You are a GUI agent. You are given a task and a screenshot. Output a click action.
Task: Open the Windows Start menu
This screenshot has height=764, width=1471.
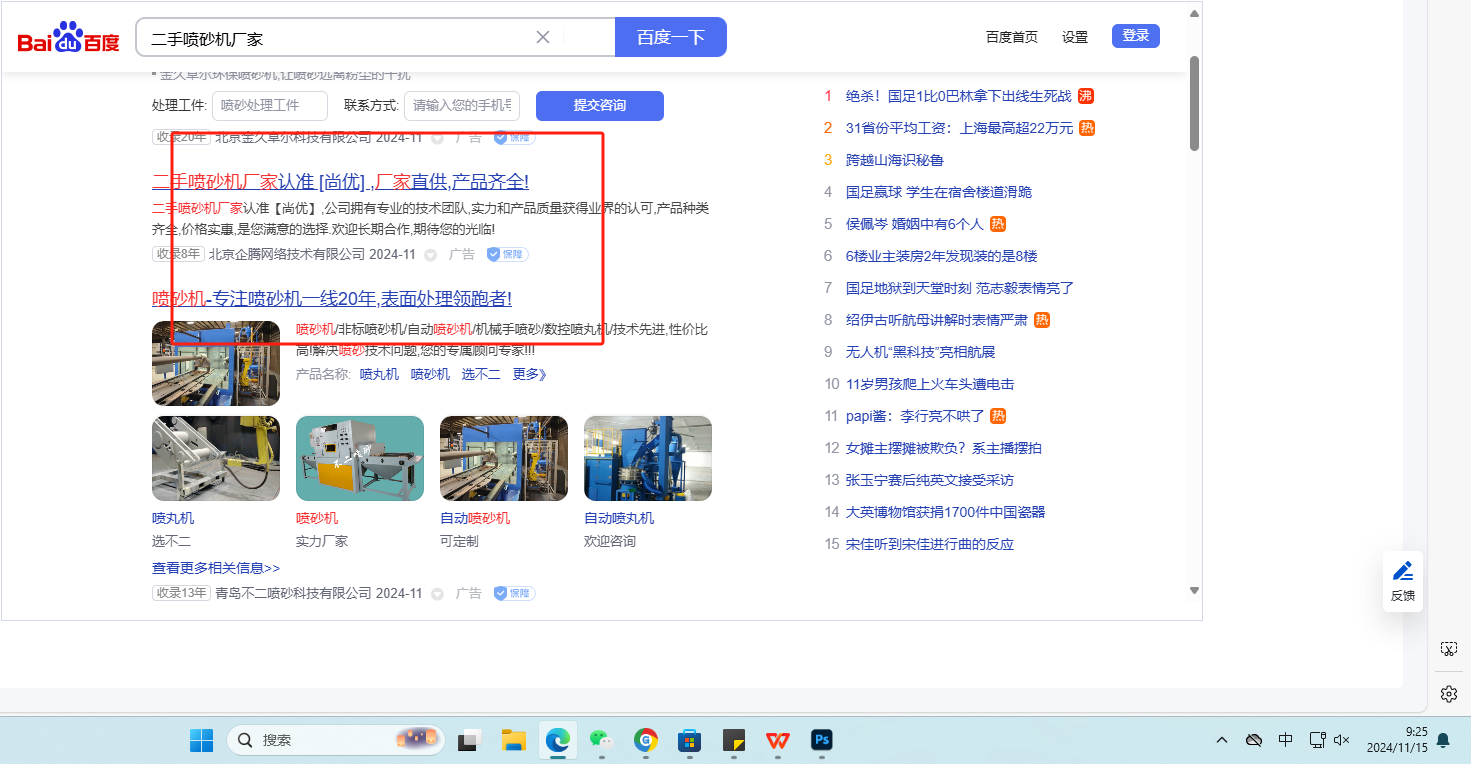[x=201, y=740]
